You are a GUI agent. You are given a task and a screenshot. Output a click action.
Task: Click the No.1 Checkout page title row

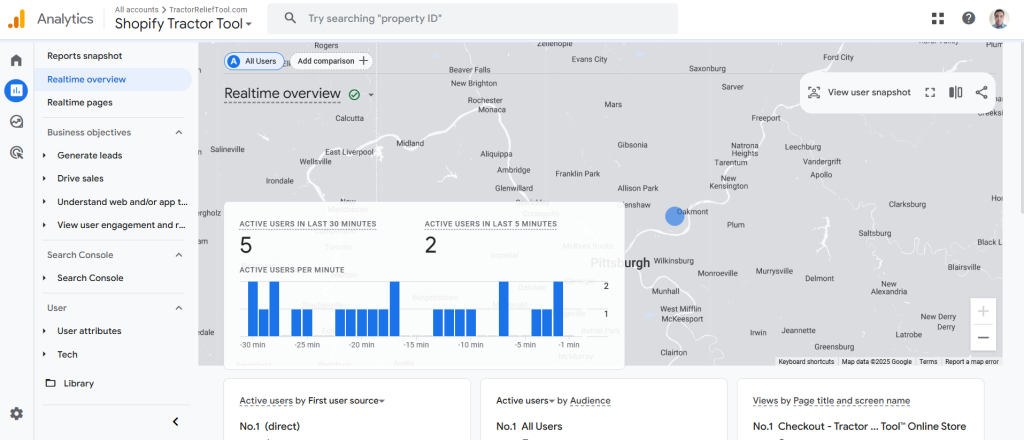[859, 426]
